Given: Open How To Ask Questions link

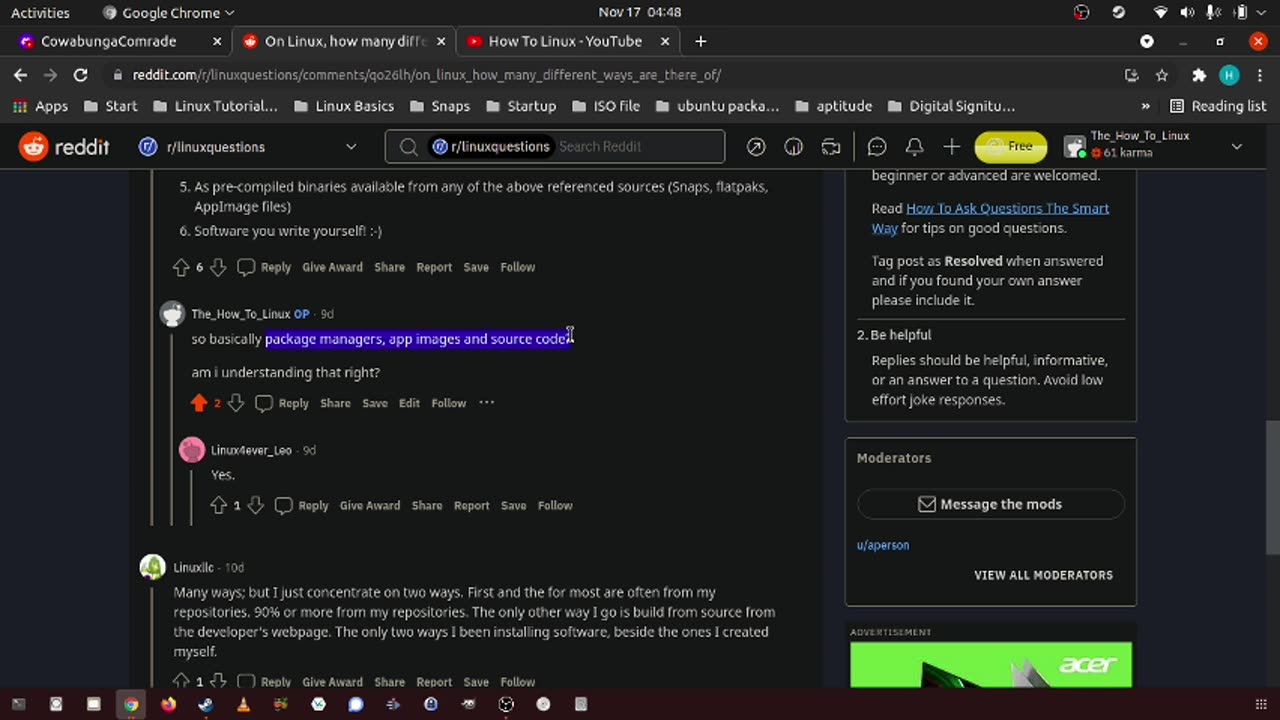Looking at the screenshot, I should (x=990, y=218).
